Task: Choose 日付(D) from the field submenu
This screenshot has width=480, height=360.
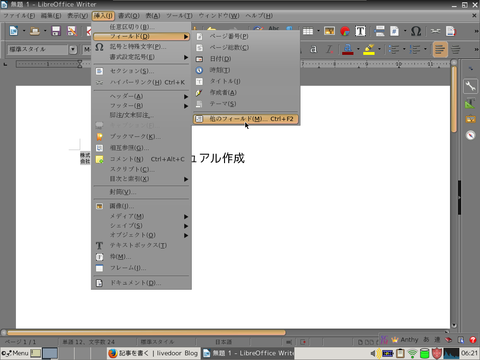Action: [x=246, y=59]
